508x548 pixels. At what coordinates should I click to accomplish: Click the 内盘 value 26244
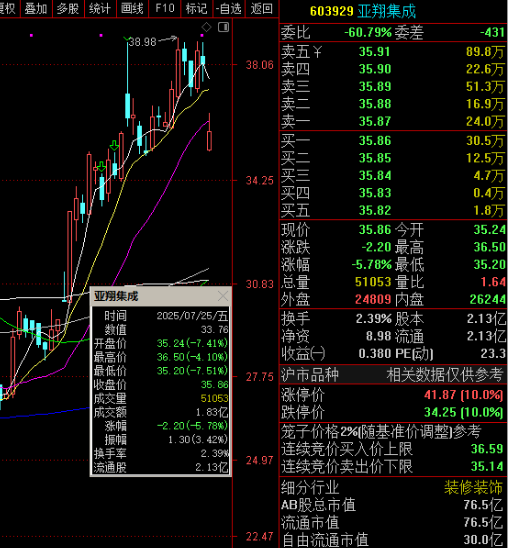point(488,300)
